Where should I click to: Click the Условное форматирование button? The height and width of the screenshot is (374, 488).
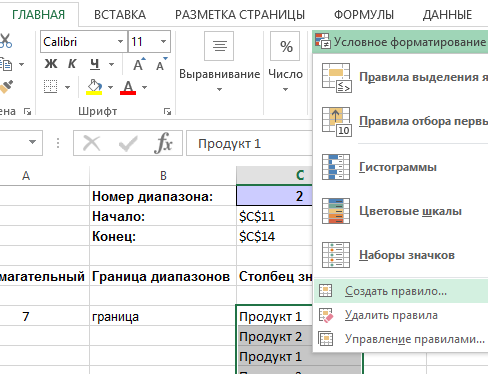(400, 42)
